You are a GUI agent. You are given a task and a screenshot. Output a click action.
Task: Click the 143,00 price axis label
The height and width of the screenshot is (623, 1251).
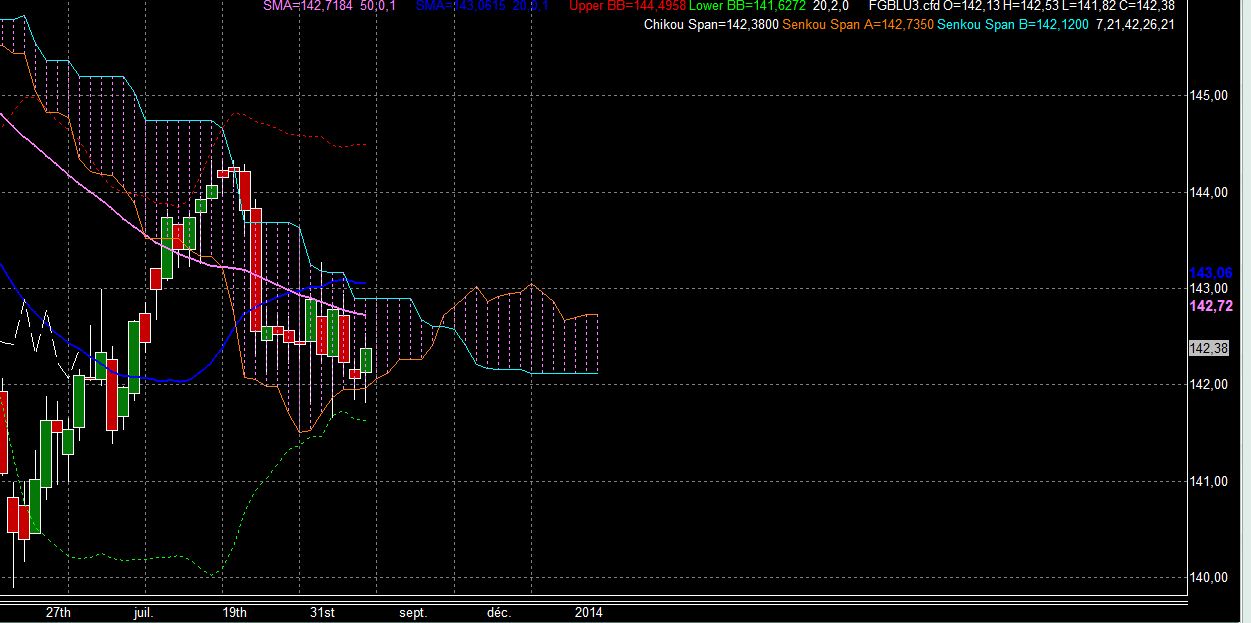point(1209,289)
